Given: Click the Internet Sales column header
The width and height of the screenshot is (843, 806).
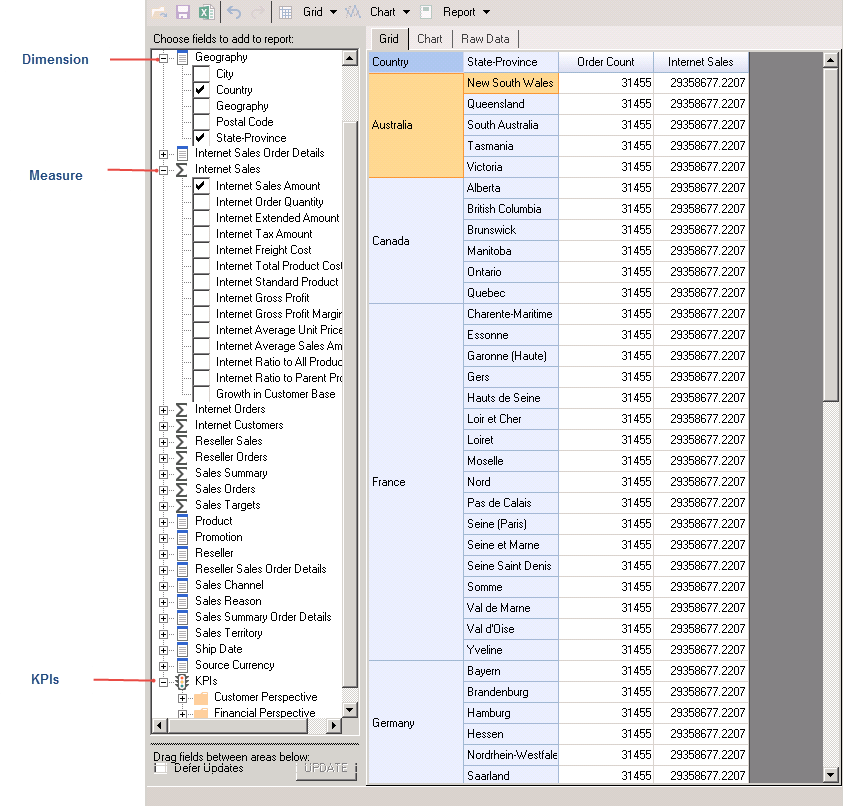Looking at the screenshot, I should click(x=700, y=62).
